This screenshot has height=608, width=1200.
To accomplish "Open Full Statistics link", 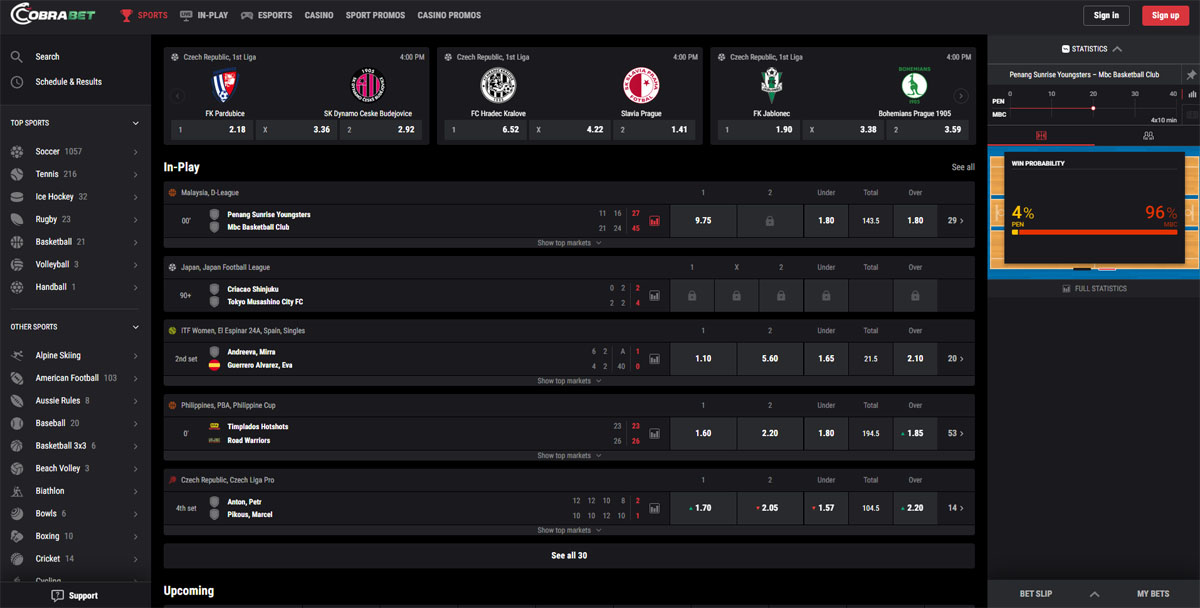I will (1094, 288).
